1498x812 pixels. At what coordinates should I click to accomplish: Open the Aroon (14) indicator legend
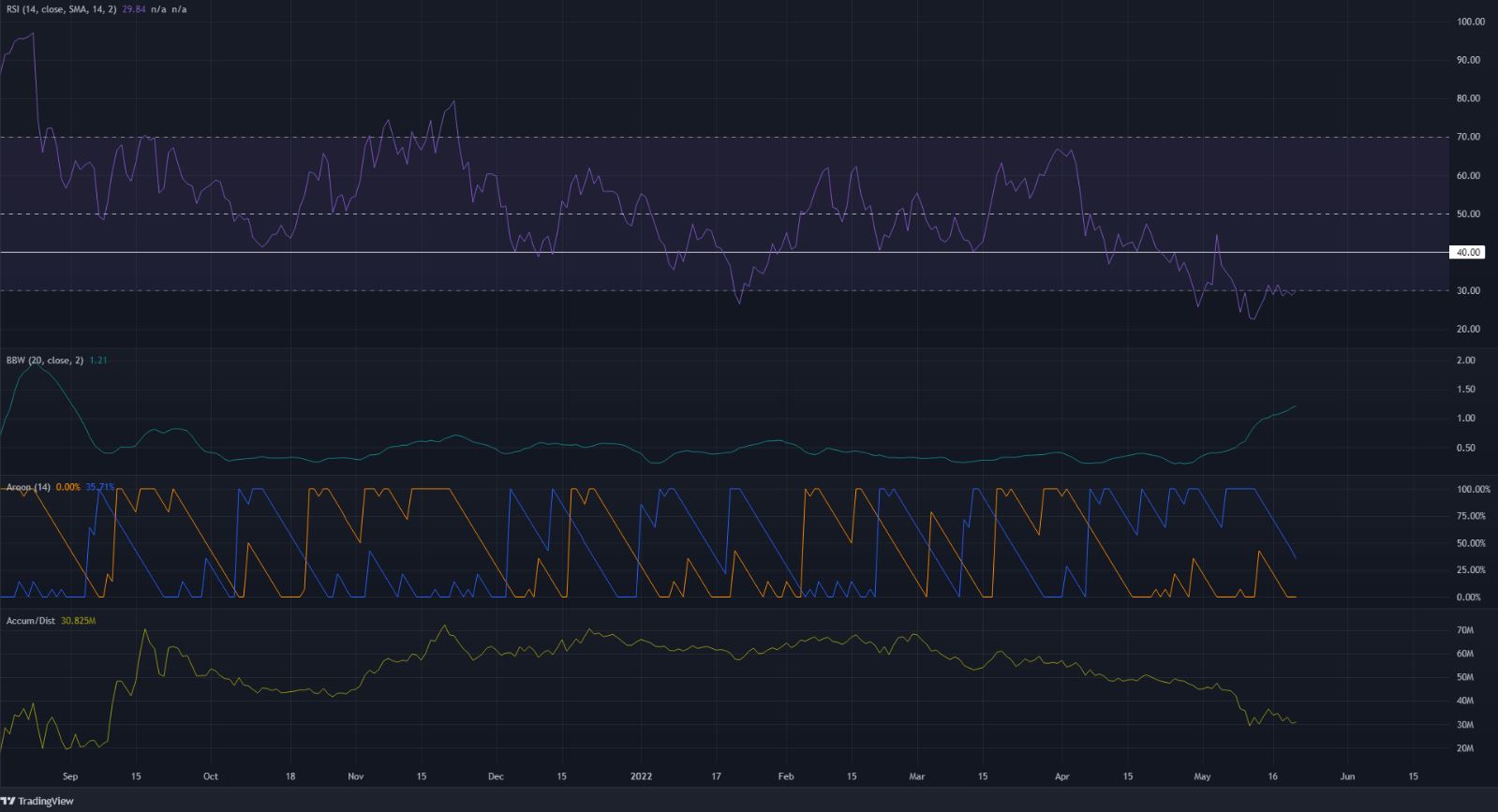point(29,487)
